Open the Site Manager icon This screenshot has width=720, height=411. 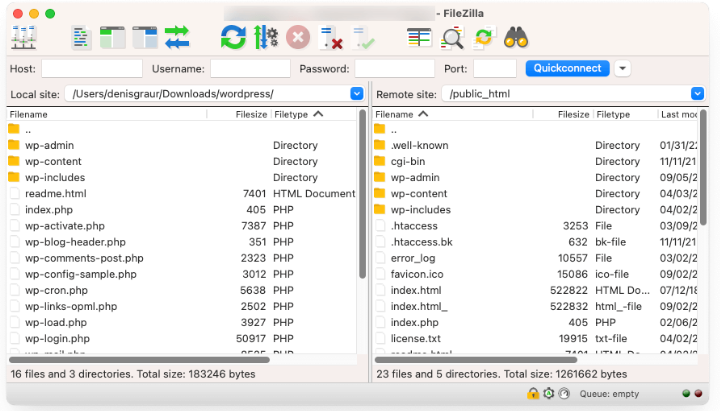pos(23,37)
